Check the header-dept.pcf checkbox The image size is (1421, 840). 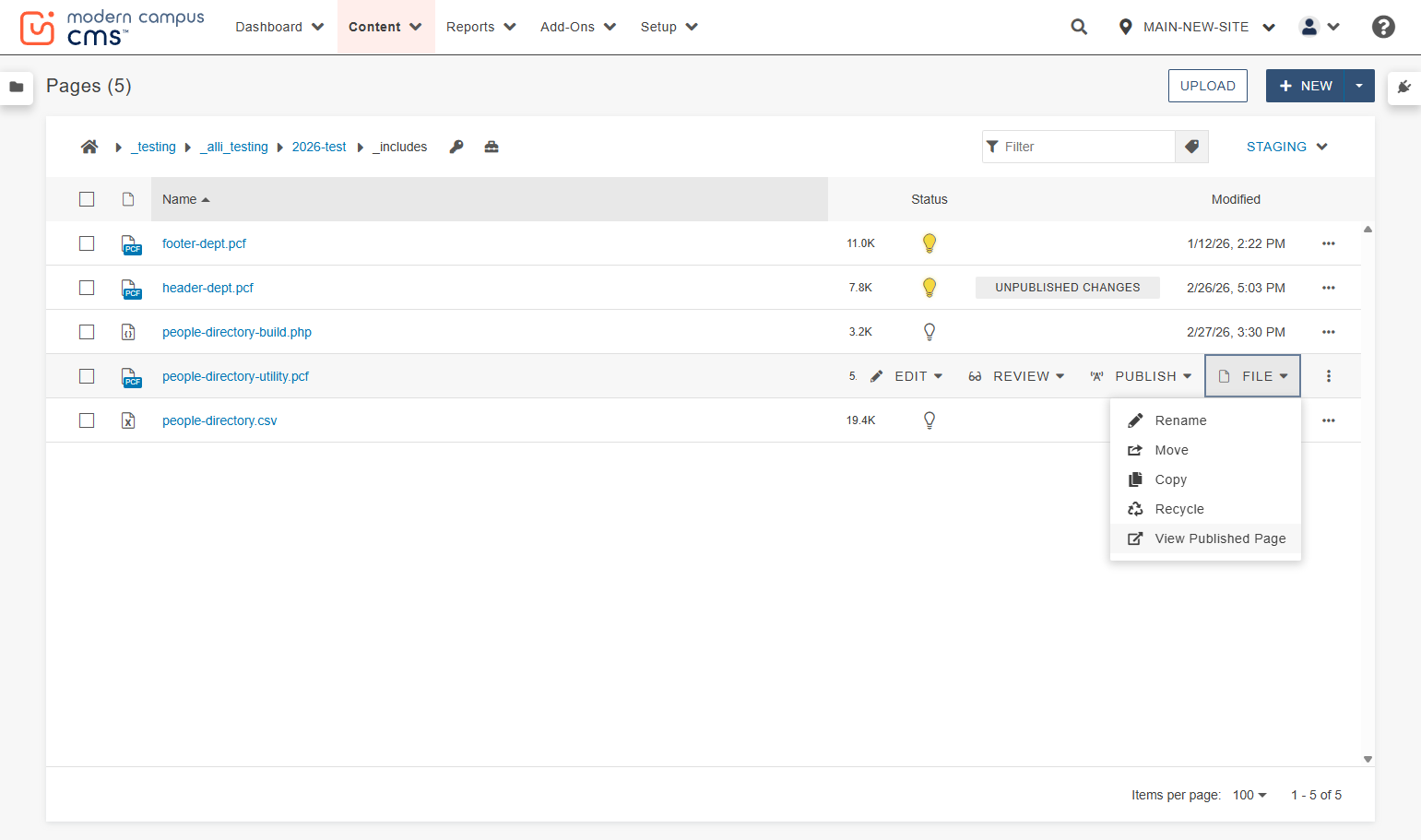click(x=87, y=288)
